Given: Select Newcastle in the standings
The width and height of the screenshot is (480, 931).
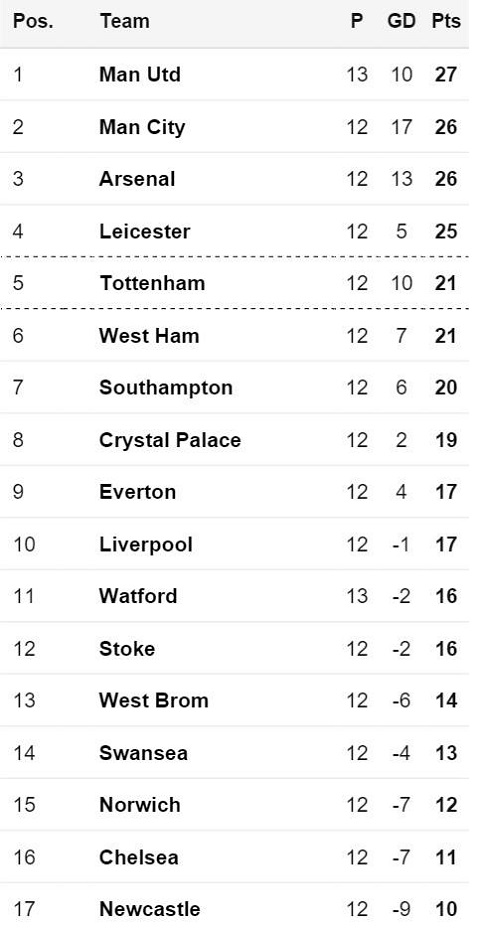Looking at the screenshot, I should pyautogui.click(x=150, y=909).
